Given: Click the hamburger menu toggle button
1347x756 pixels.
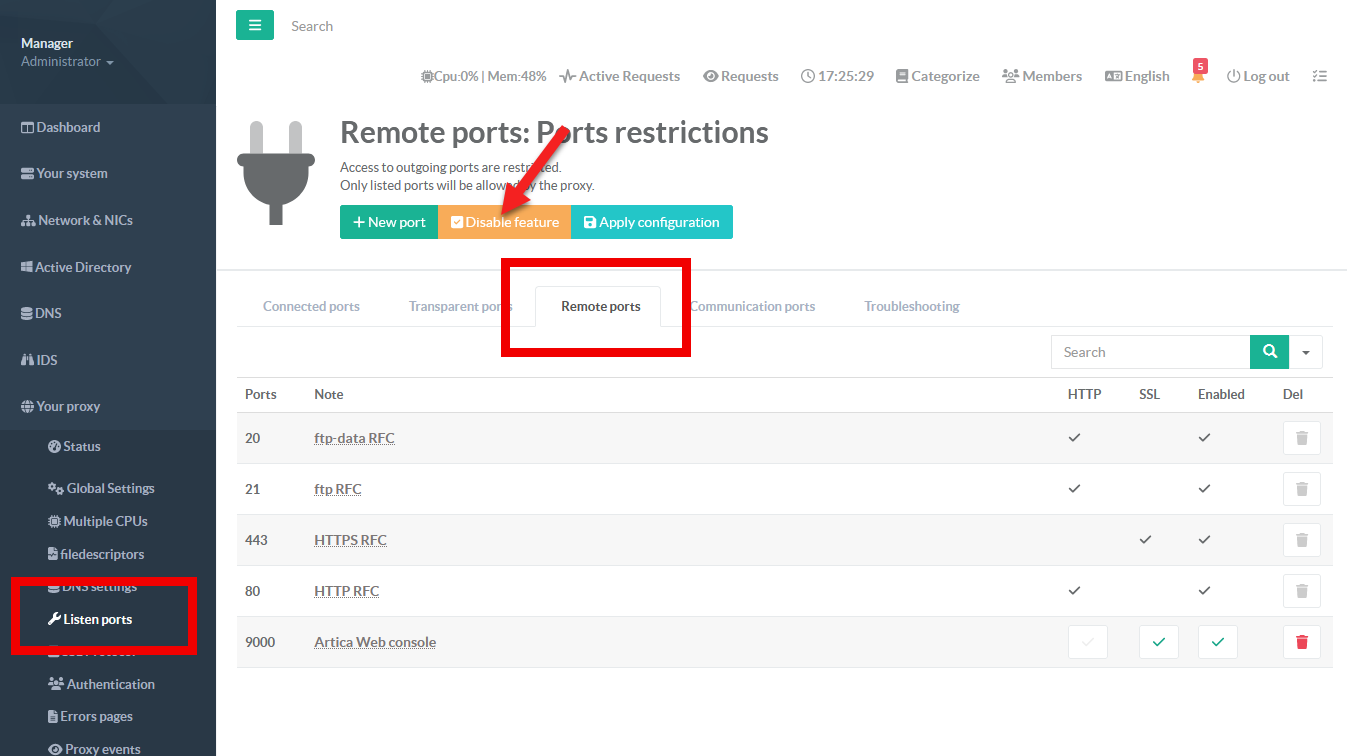Looking at the screenshot, I should pos(254,25).
